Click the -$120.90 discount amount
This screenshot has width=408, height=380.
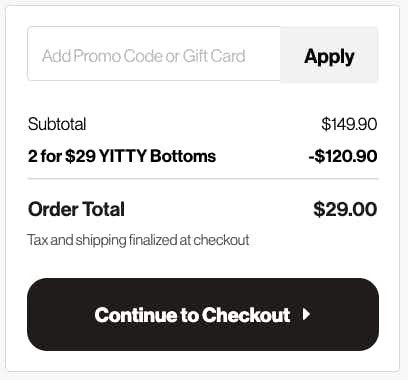pyautogui.click(x=343, y=156)
